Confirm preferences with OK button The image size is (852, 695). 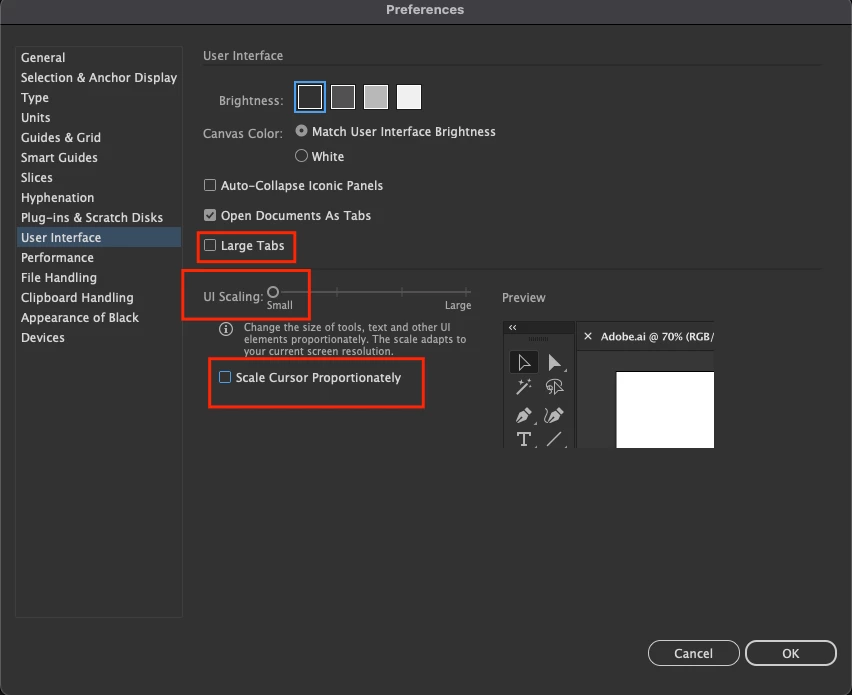(791, 653)
